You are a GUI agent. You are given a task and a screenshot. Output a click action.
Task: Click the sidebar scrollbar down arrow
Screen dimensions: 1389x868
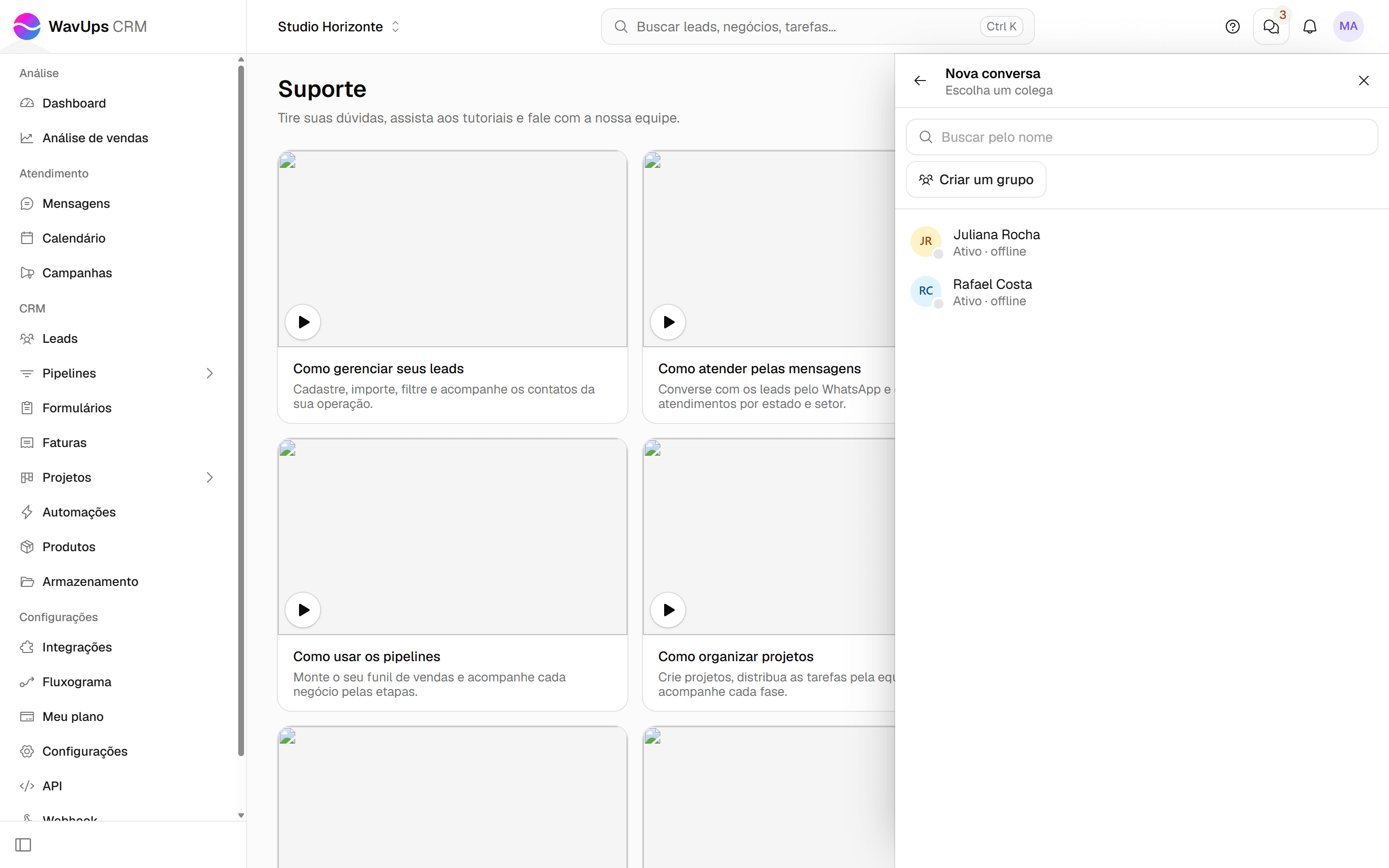tap(241, 815)
